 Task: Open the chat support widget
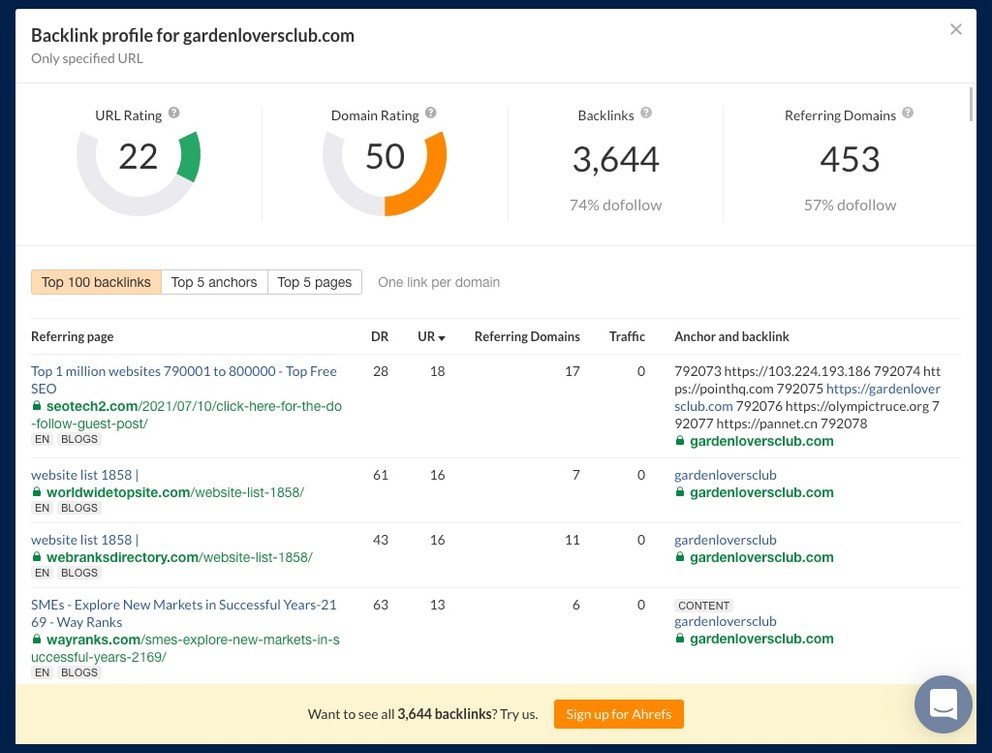point(943,704)
